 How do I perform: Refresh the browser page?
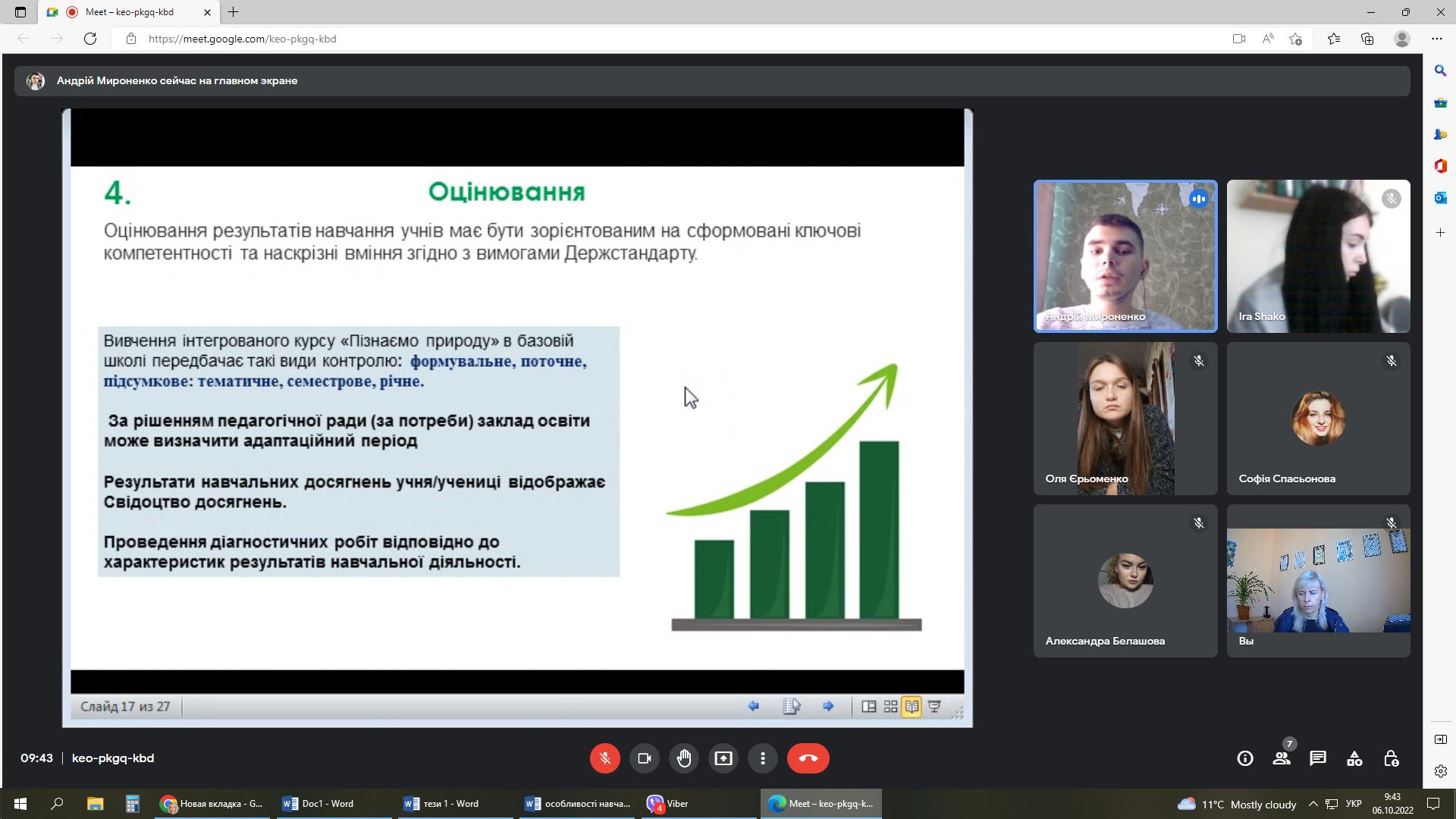90,39
